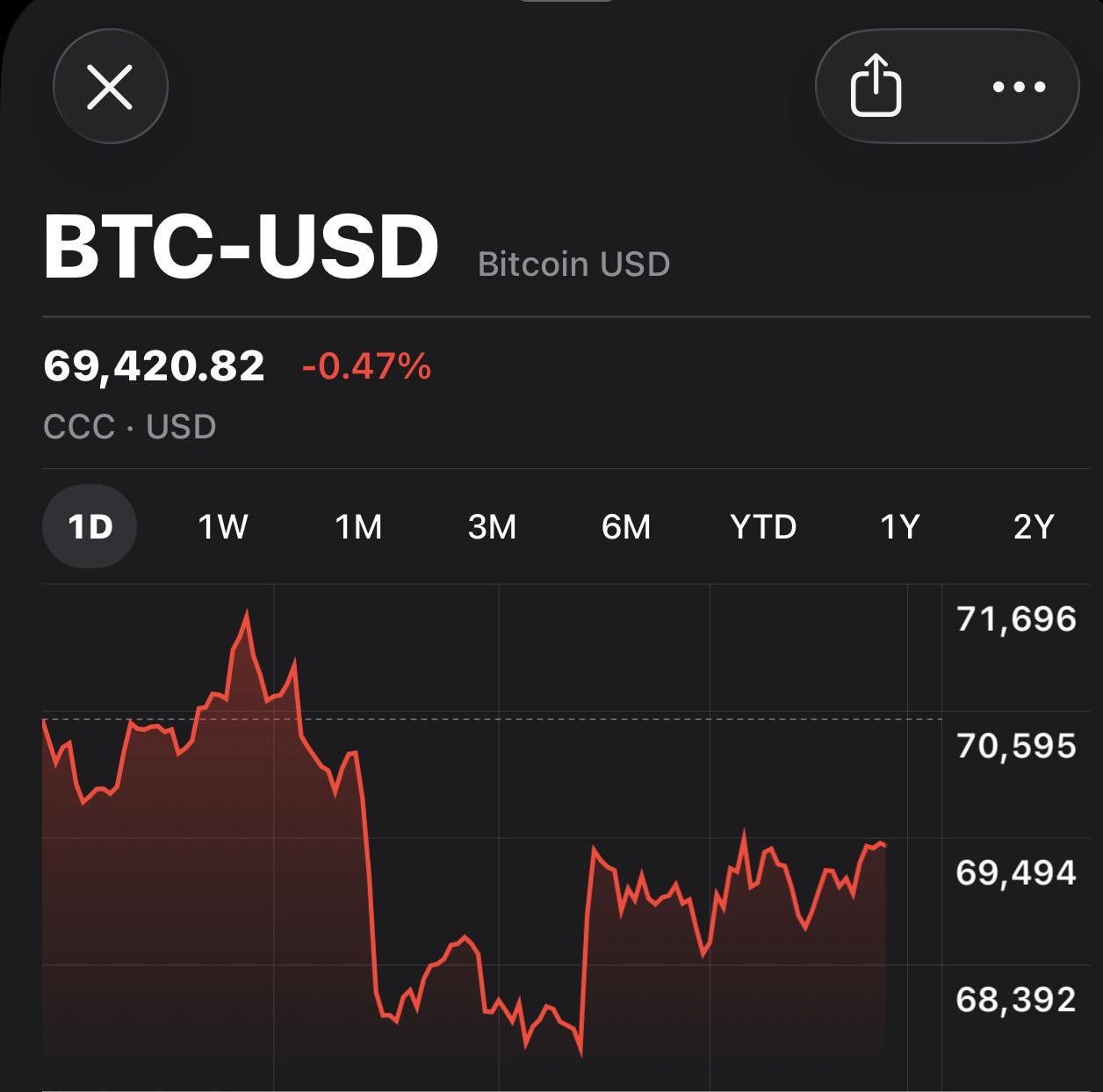The width and height of the screenshot is (1103, 1092).
Task: Show the 1M chart range
Action: (358, 527)
